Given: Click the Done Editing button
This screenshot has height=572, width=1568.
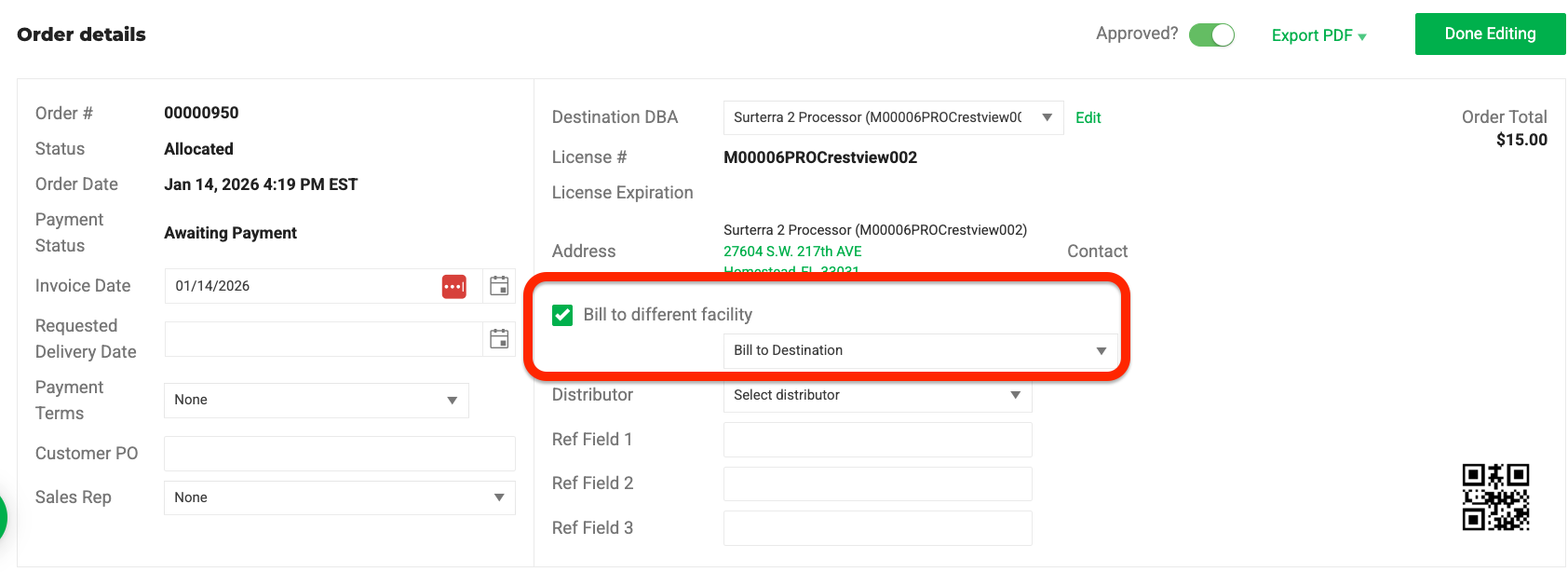Looking at the screenshot, I should tap(1490, 34).
